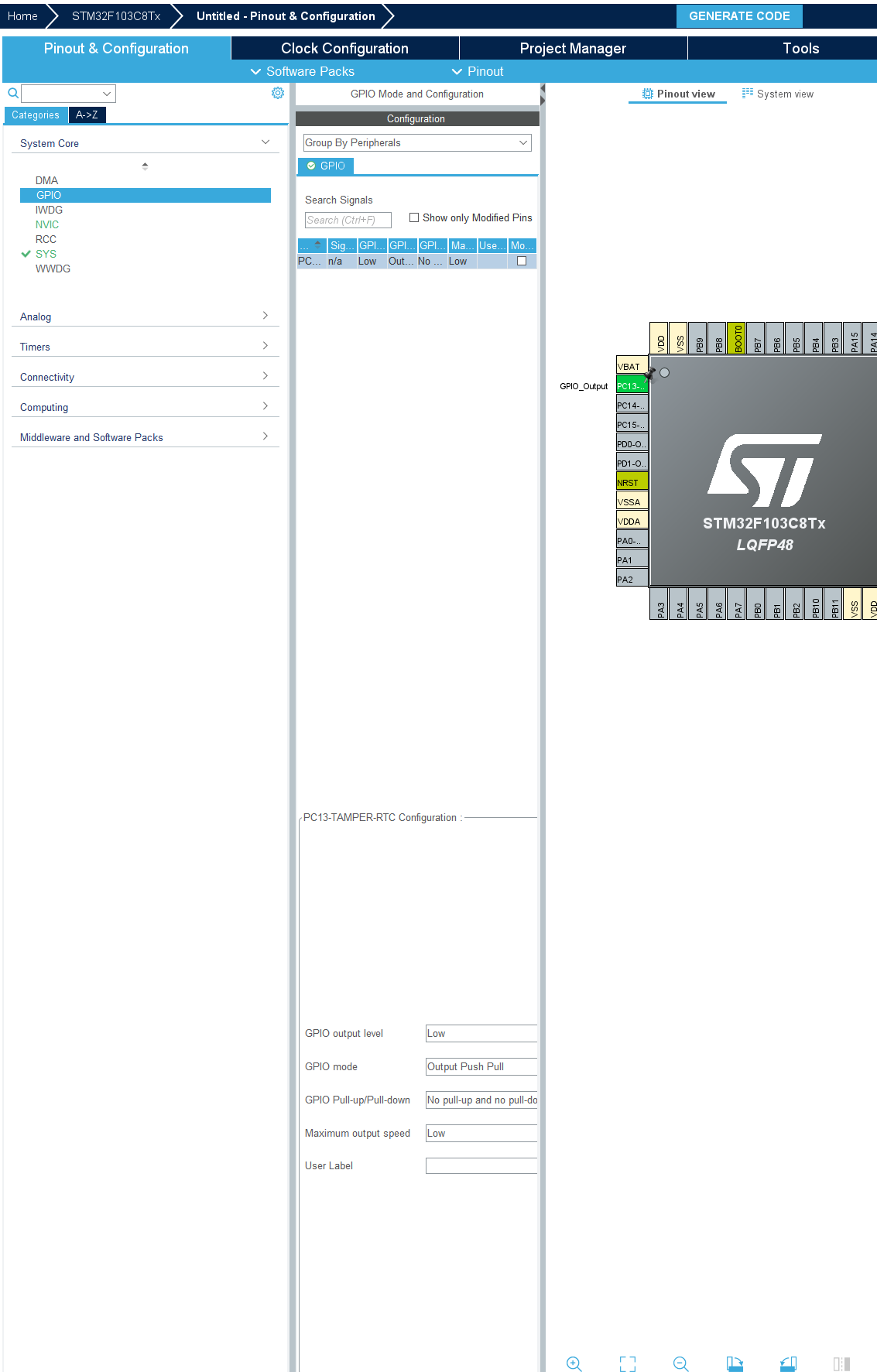The height and width of the screenshot is (1372, 877).
Task: Rotate the chip counter-clockwise
Action: [x=788, y=1363]
